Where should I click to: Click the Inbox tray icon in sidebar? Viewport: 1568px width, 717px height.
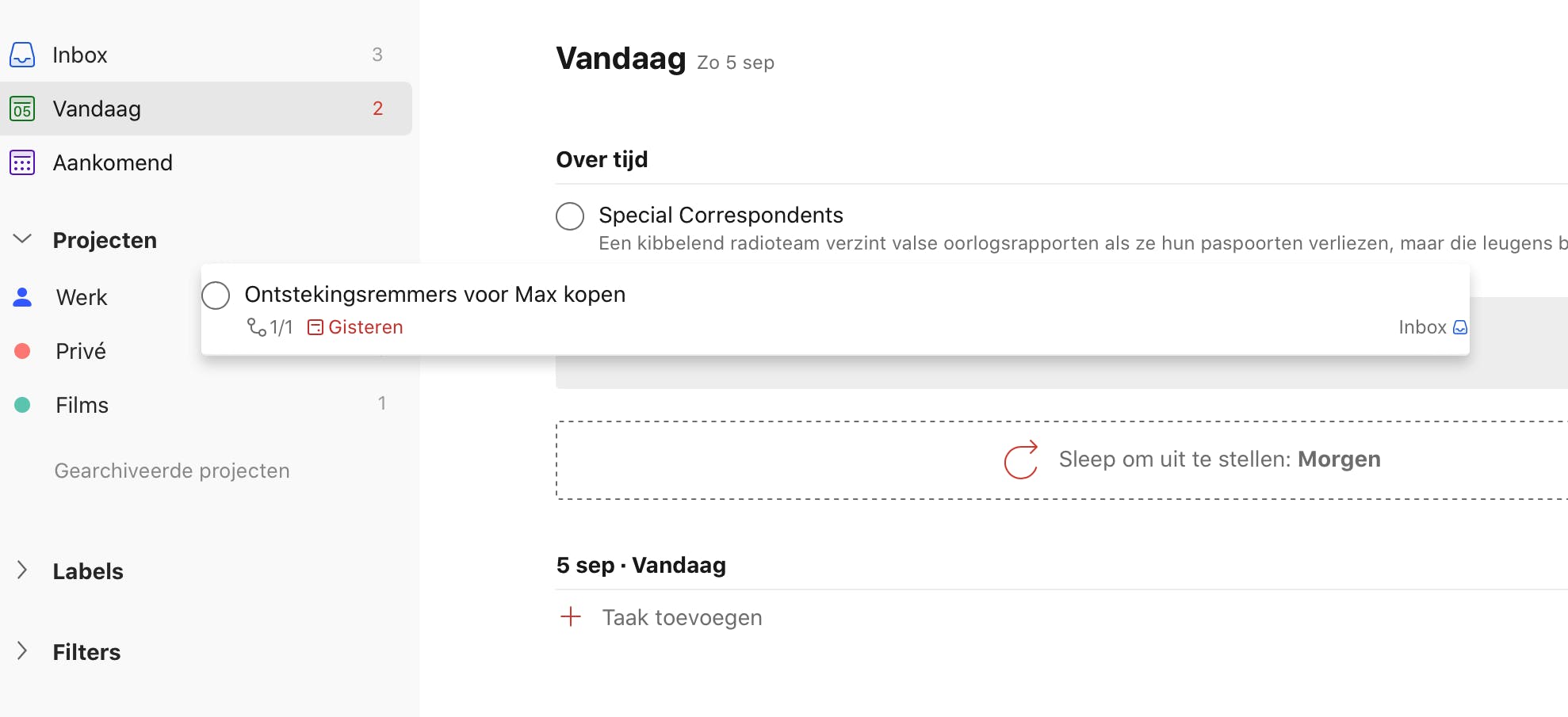22,55
